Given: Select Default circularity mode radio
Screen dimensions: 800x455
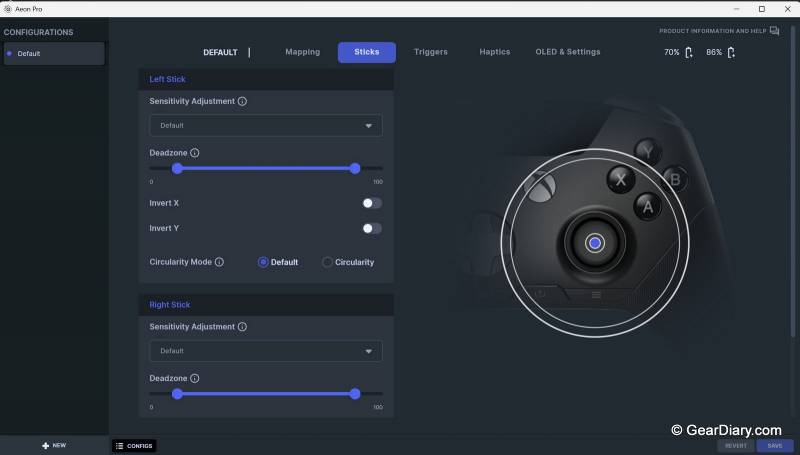Looking at the screenshot, I should point(263,262).
